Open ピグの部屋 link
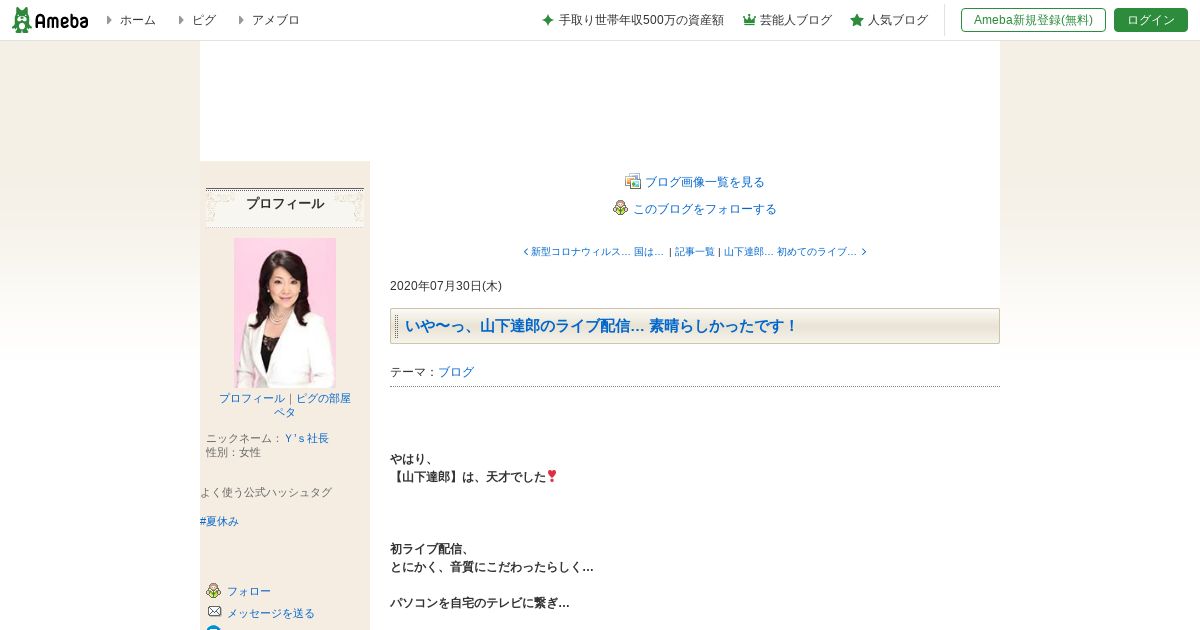Screen dimensions: 1200x630 click(x=323, y=398)
